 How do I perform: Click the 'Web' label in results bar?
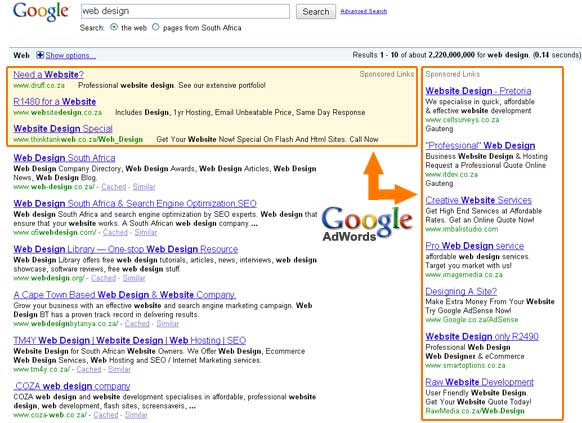click(x=21, y=55)
